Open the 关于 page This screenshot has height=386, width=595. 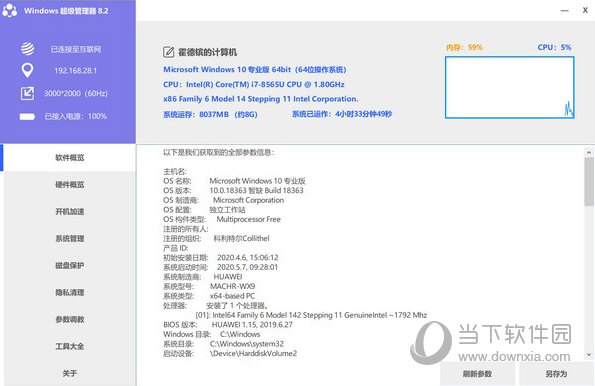click(x=69, y=373)
